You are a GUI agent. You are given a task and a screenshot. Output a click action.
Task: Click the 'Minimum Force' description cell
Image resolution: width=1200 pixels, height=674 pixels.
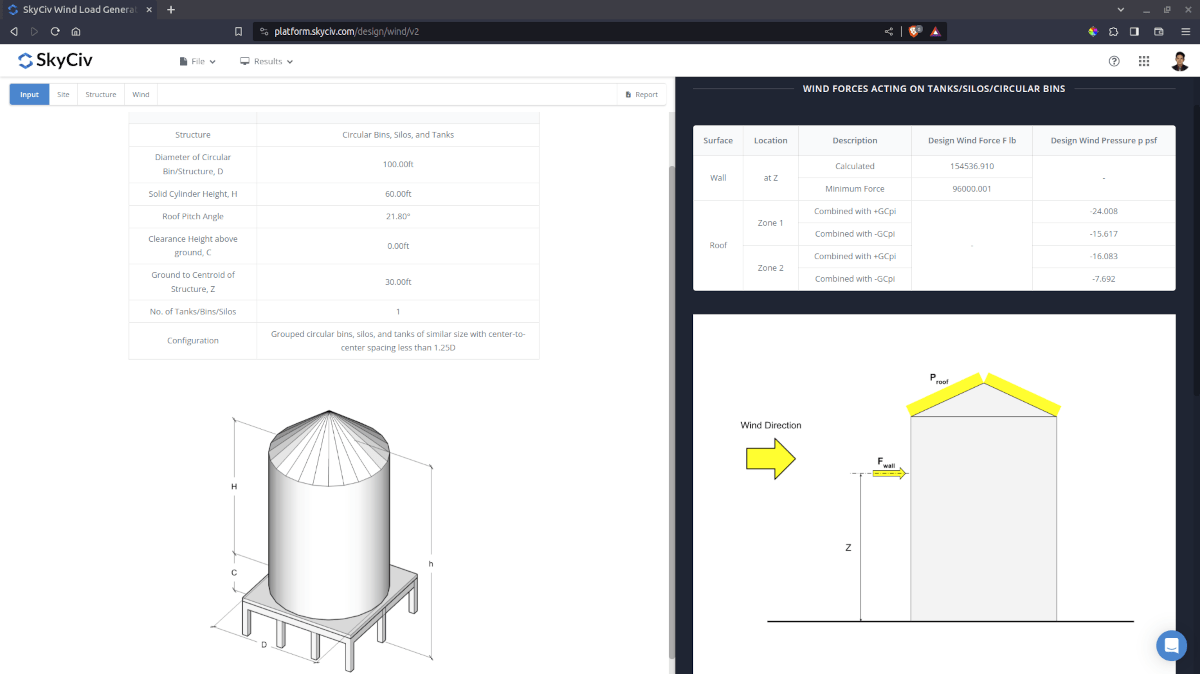855,189
